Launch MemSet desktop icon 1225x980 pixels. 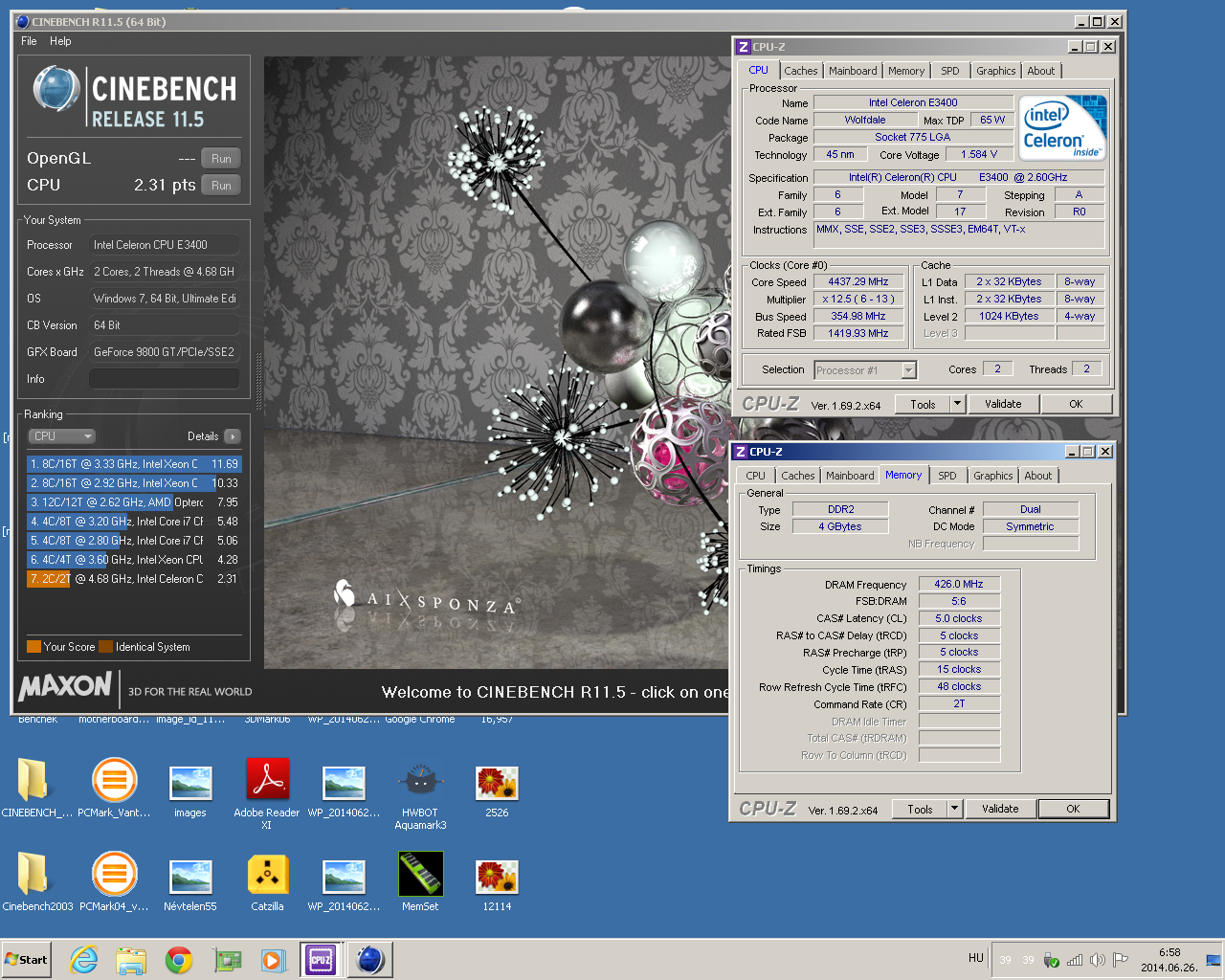pos(420,881)
